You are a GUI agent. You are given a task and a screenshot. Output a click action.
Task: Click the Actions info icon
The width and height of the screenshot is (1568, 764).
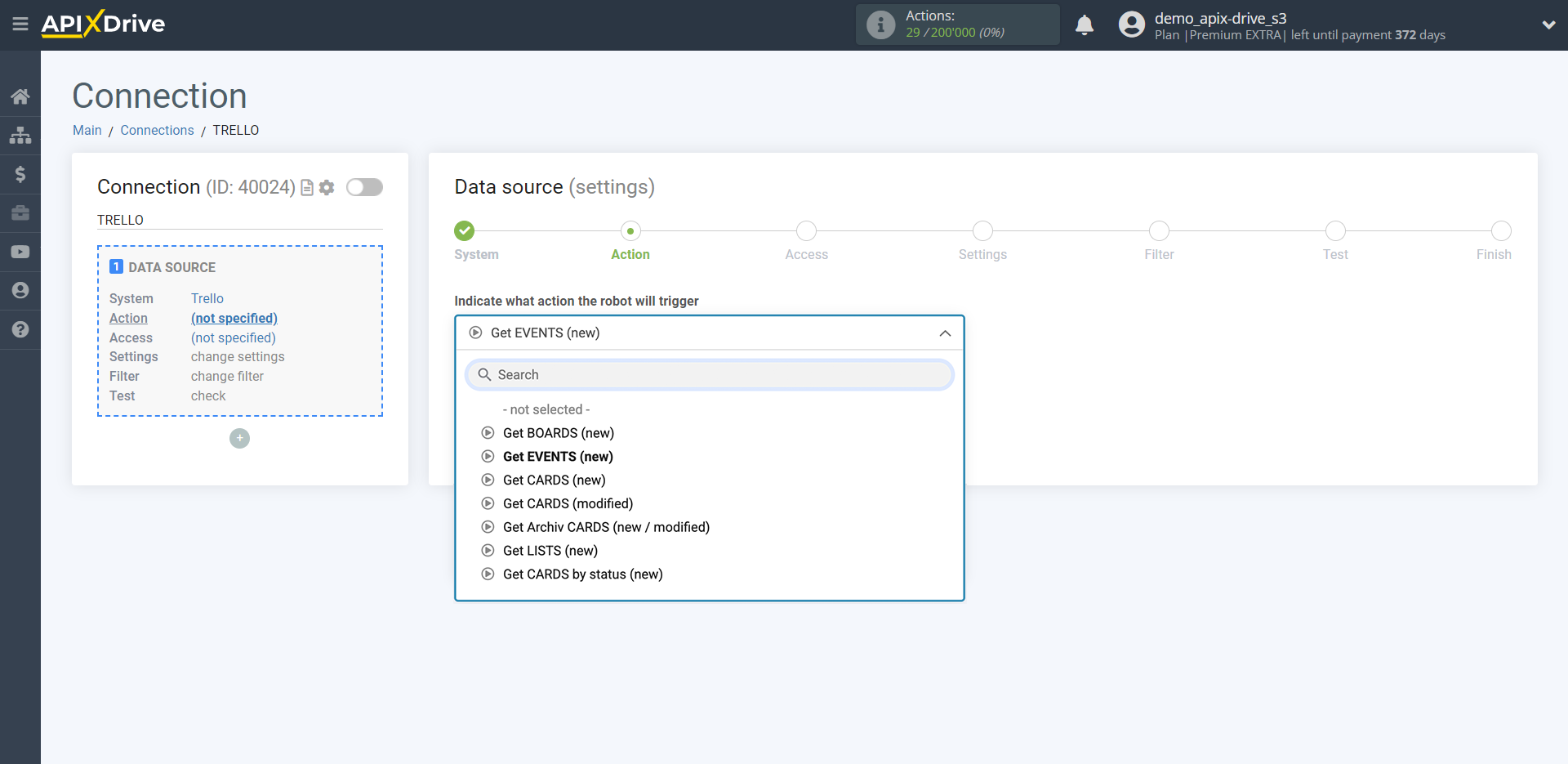[880, 25]
